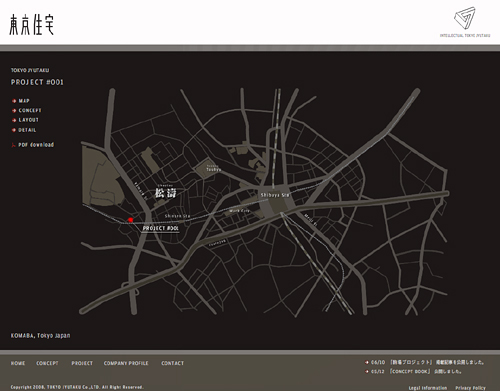
Task: Open the 05/12 Concept Book news entry
Action: [416, 371]
